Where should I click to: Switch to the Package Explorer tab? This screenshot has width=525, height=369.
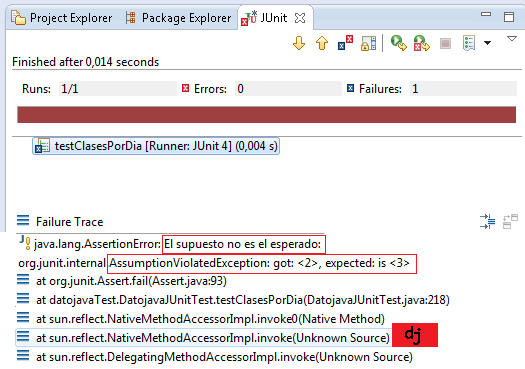(178, 18)
